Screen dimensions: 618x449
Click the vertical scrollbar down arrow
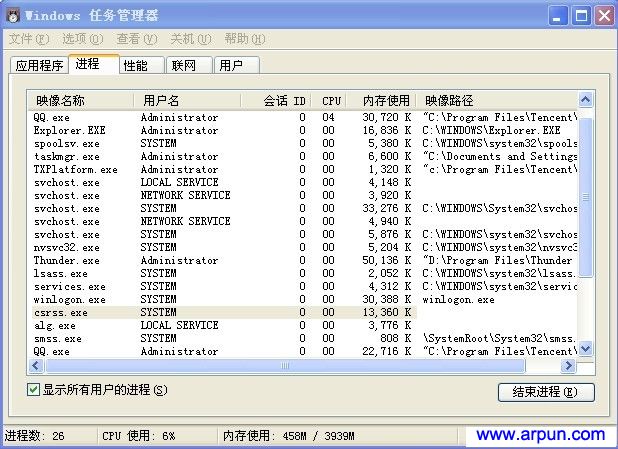point(585,349)
